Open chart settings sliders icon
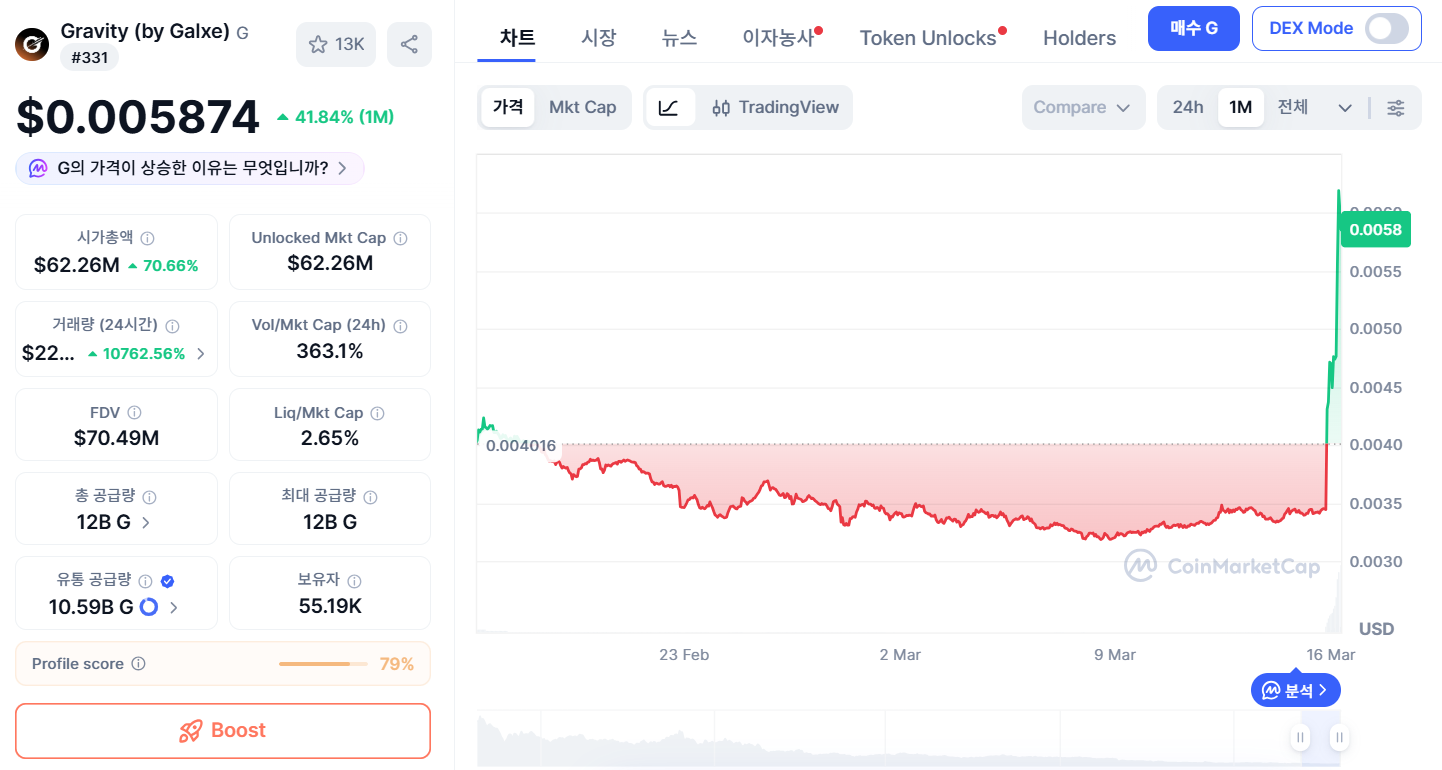The width and height of the screenshot is (1442, 770). pyautogui.click(x=1396, y=108)
